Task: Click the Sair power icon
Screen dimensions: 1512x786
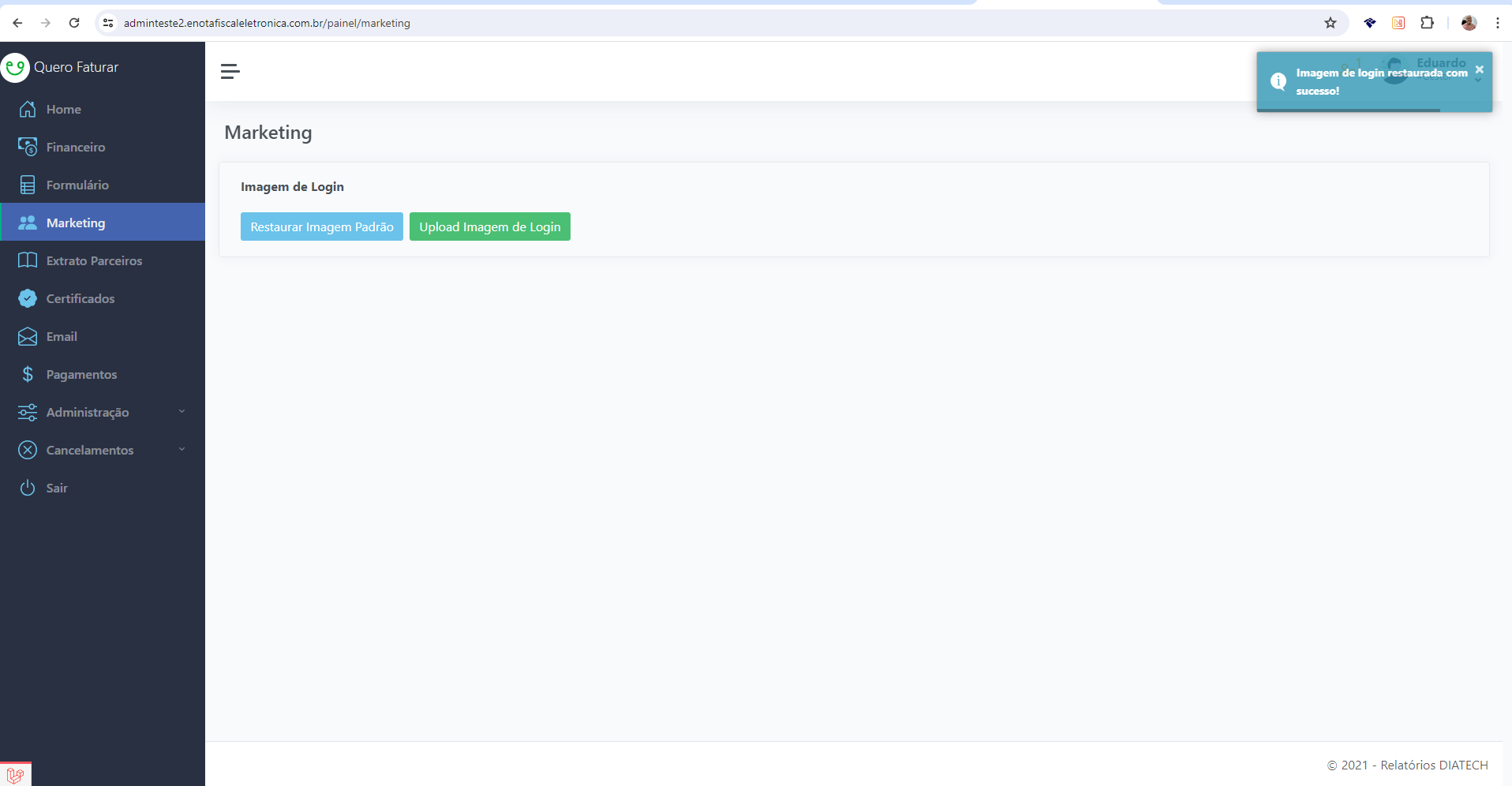Action: pos(28,488)
